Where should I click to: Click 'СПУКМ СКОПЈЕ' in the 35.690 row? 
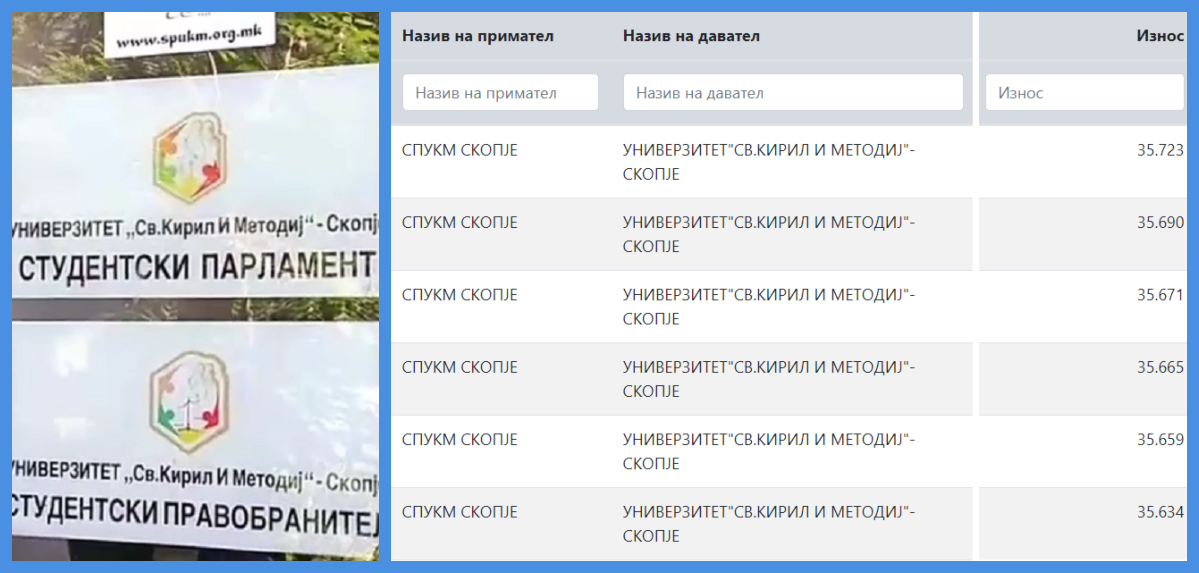click(x=460, y=223)
